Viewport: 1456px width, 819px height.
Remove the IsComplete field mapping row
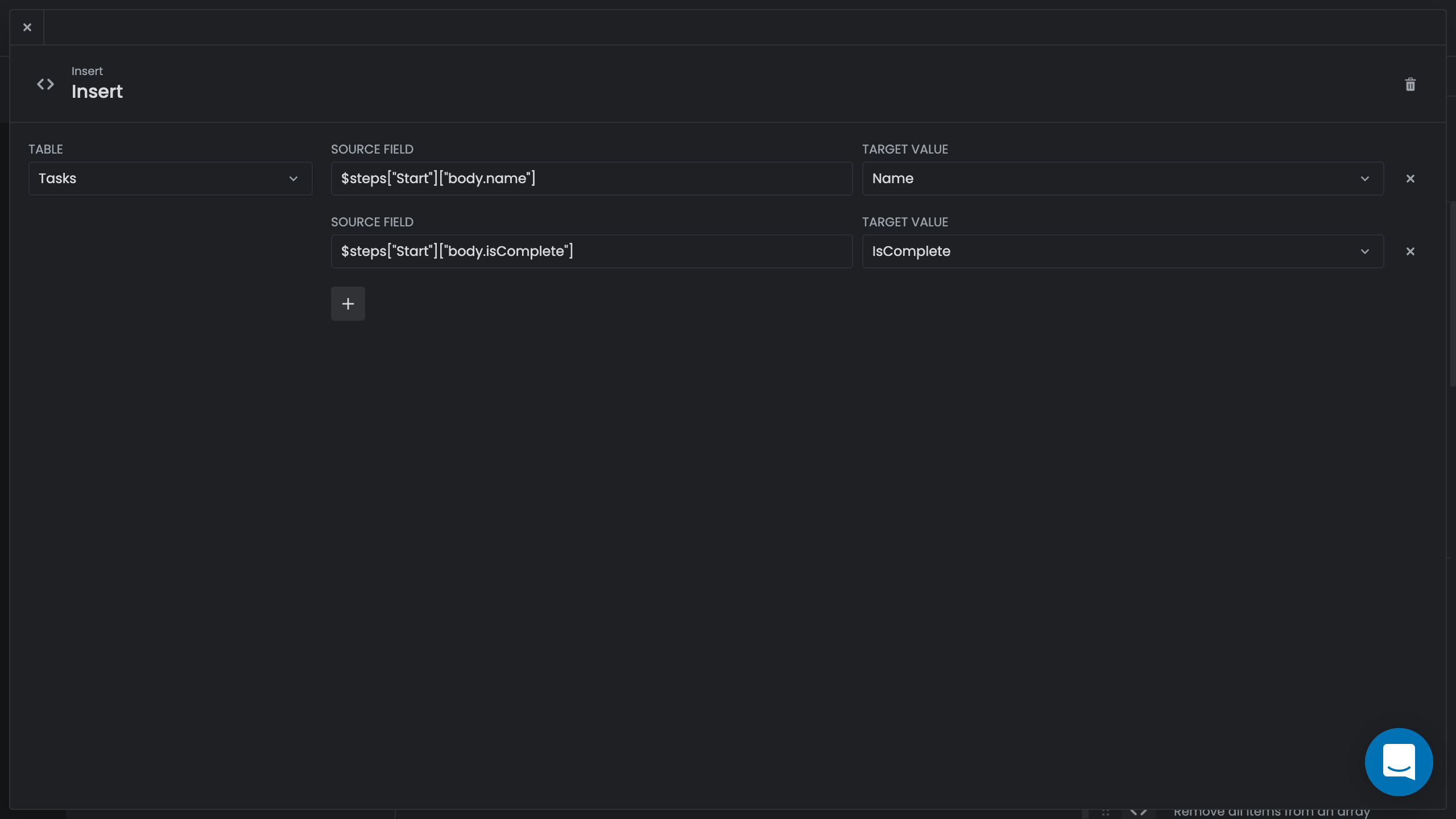(1410, 251)
